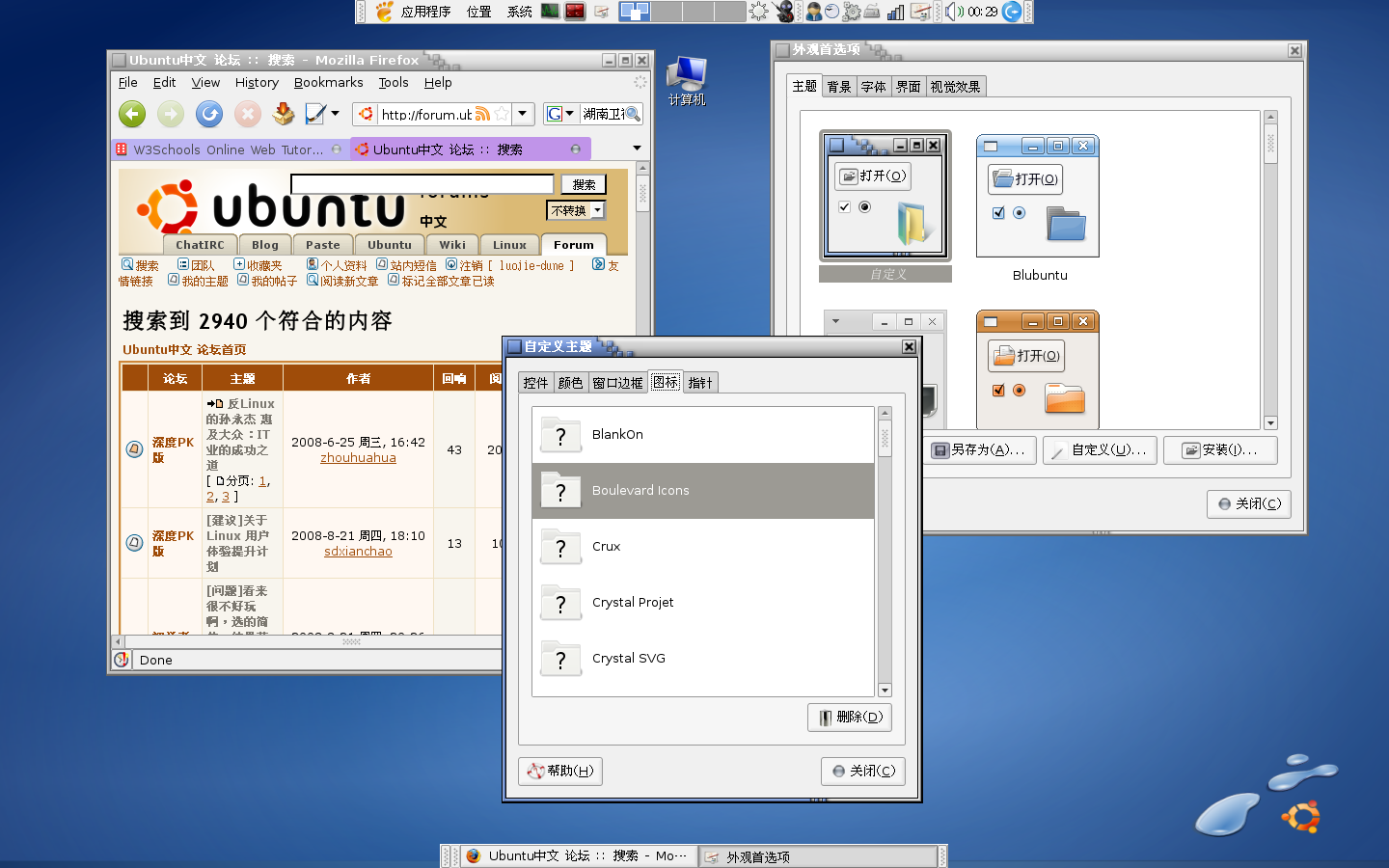Click 外观首选项 taskbar button in bottom panel

(818, 856)
